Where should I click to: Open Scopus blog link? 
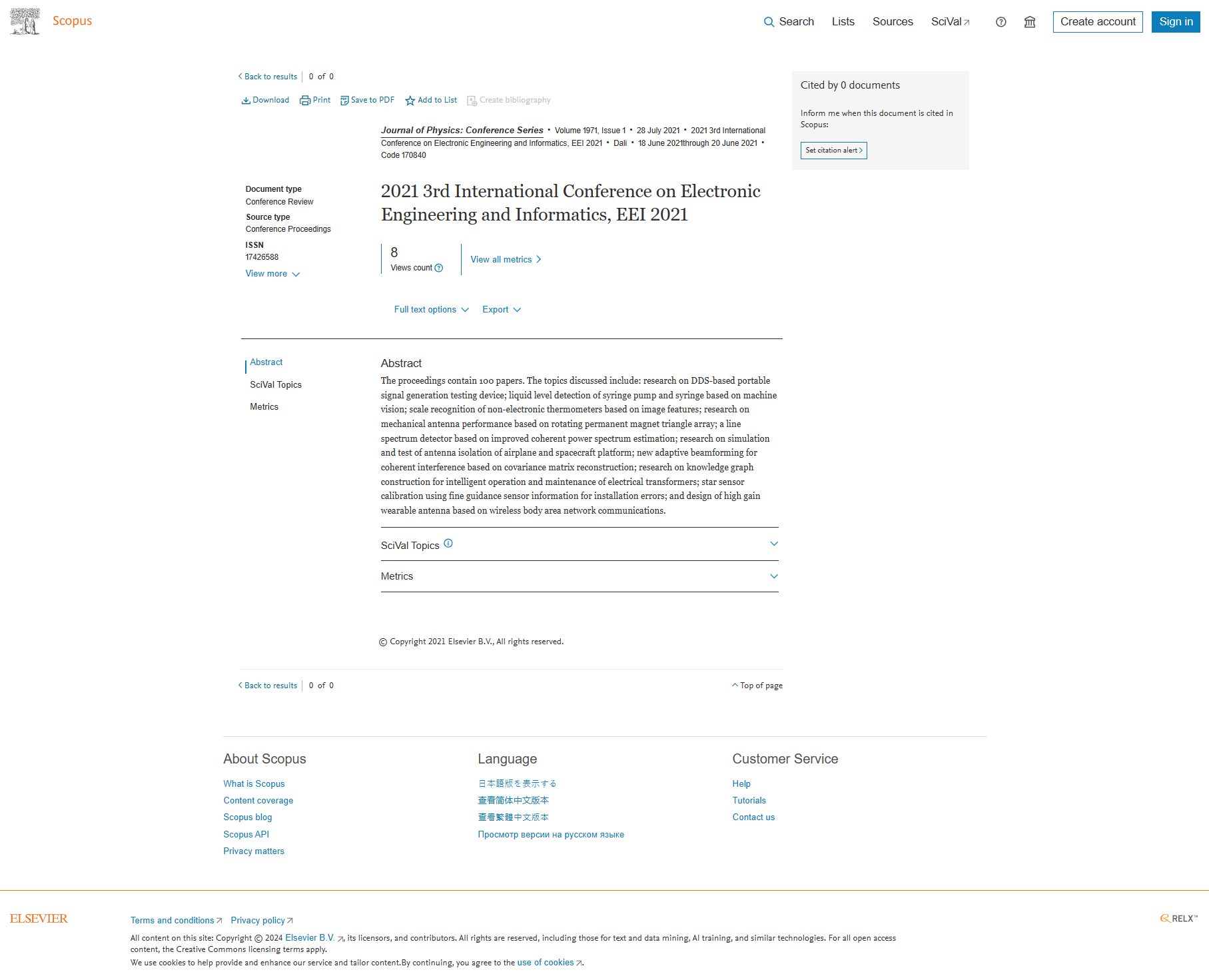[248, 817]
